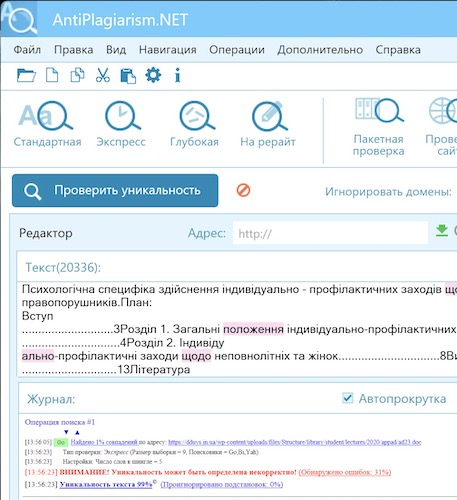Click the down arrow in journal
The image size is (457, 500).
click(x=66, y=432)
